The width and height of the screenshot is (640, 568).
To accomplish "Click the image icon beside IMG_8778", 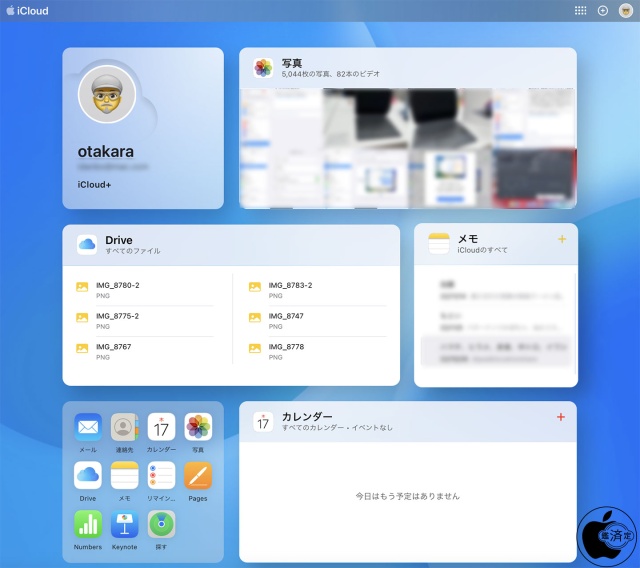I will pos(255,348).
